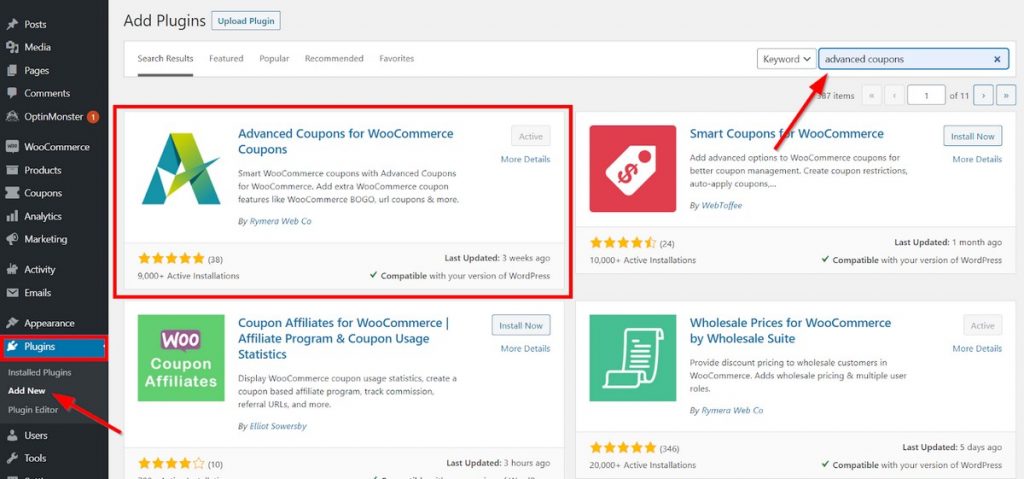Switch to the Favorites tab
Viewport: 1024px width, 479px height.
[396, 58]
